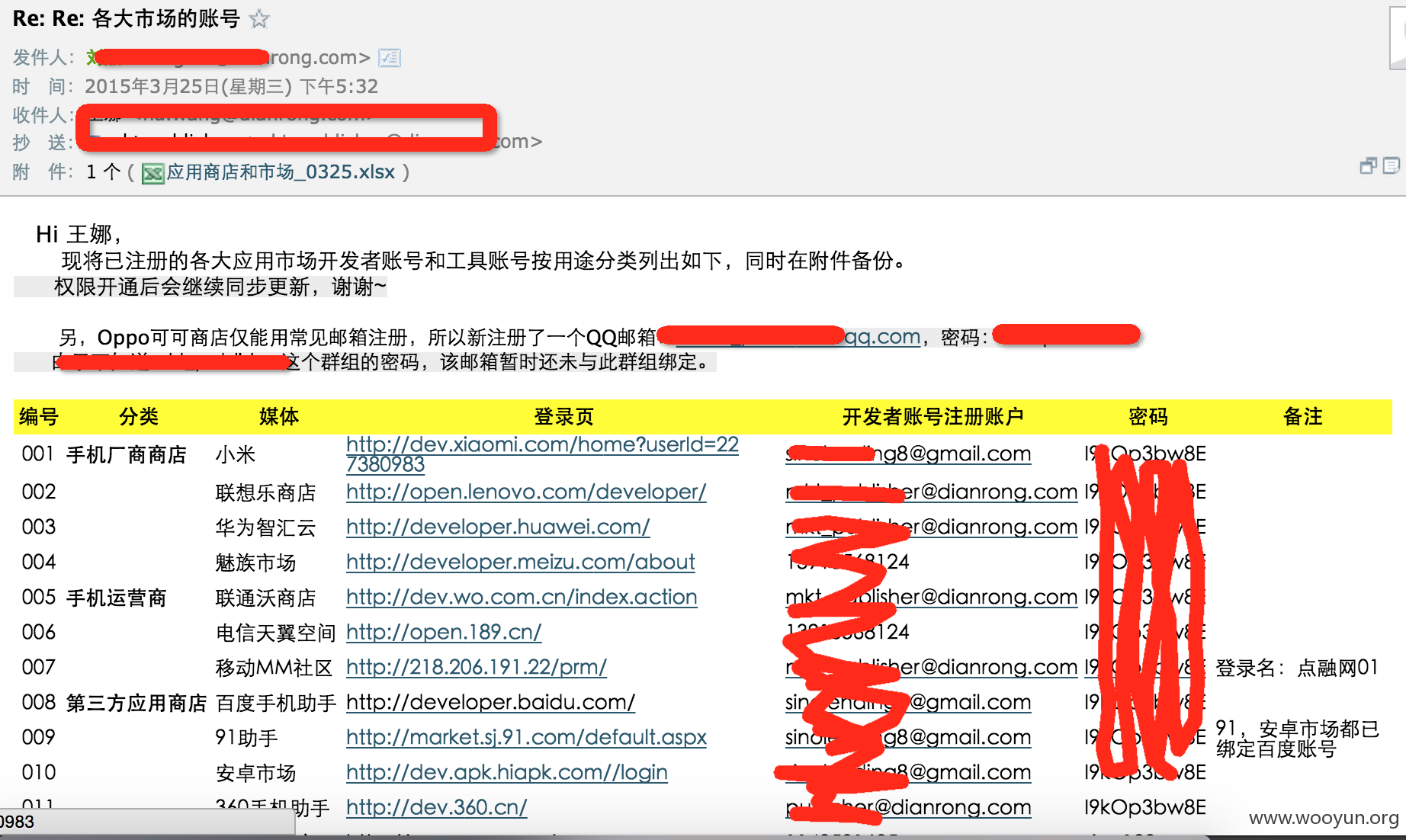Click the 华为智汇云 media cell

tap(266, 527)
